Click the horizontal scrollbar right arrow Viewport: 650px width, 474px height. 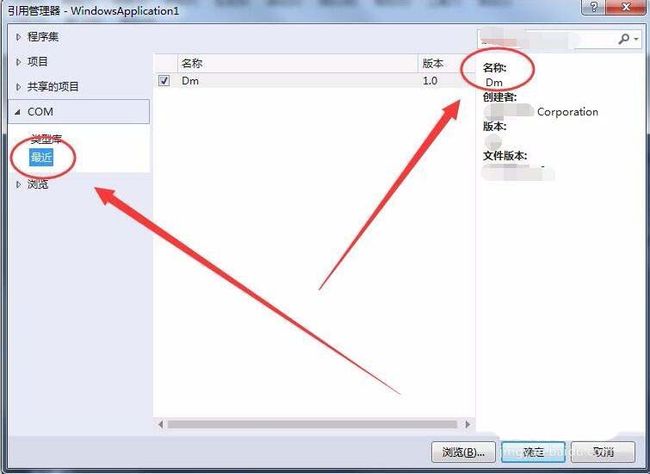click(468, 424)
